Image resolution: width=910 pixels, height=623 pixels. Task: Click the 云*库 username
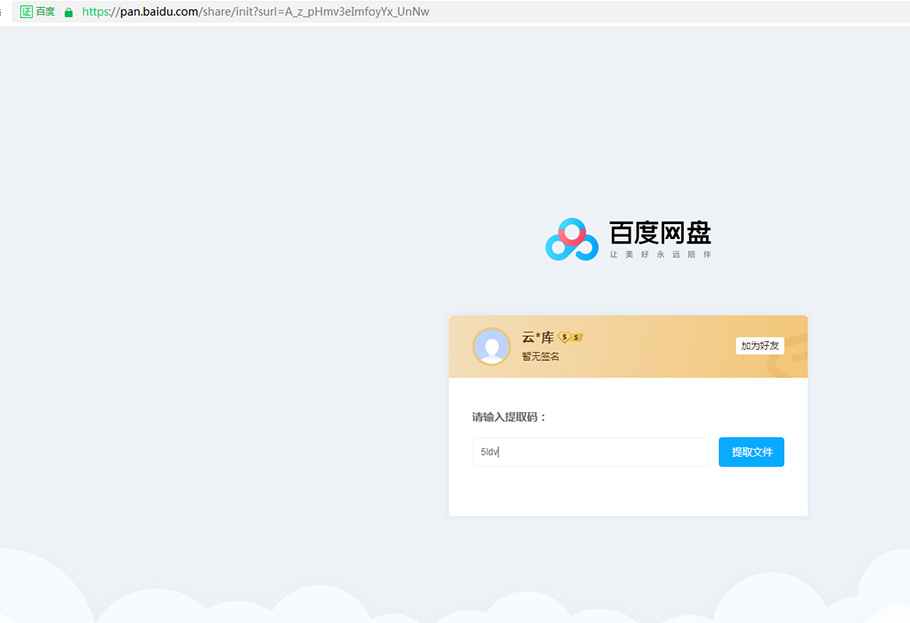(x=537, y=337)
